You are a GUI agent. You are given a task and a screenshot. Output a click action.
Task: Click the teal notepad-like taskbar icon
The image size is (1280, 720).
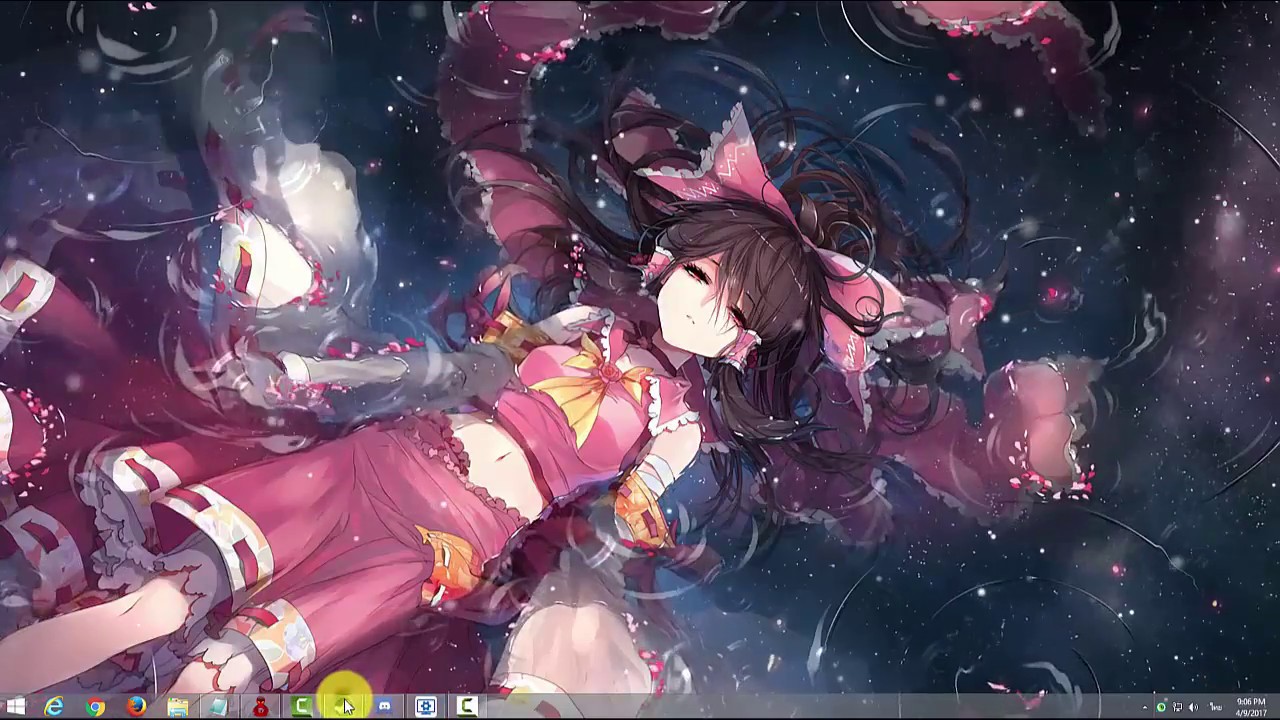219,707
